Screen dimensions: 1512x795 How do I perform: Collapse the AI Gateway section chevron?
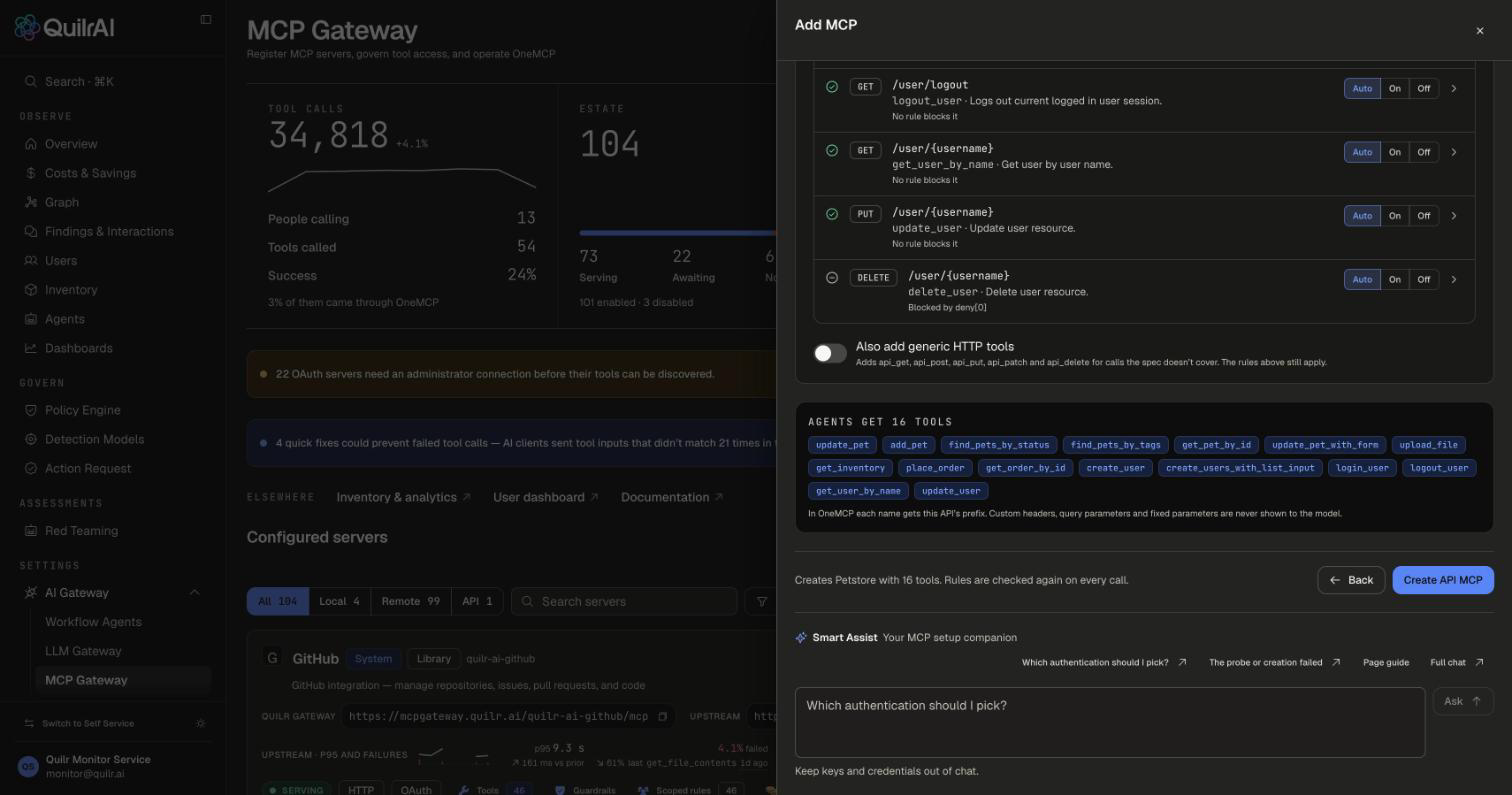coord(194,593)
